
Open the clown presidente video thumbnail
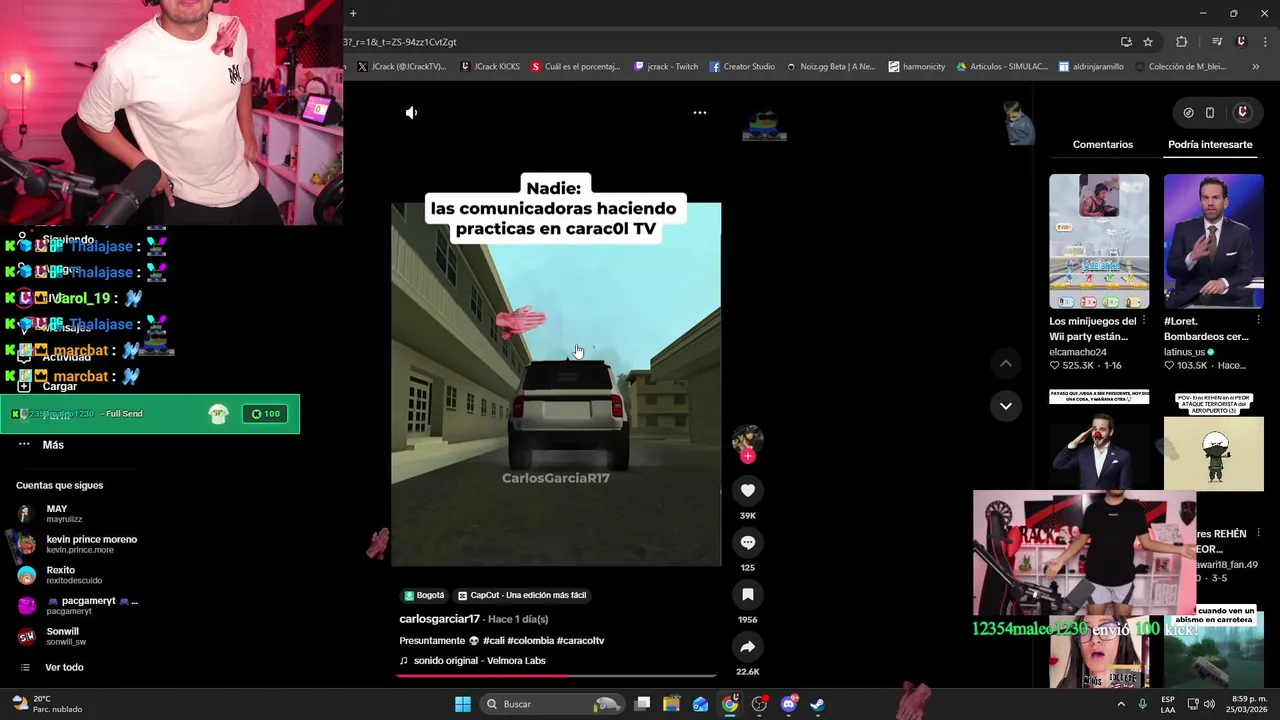pos(1099,440)
